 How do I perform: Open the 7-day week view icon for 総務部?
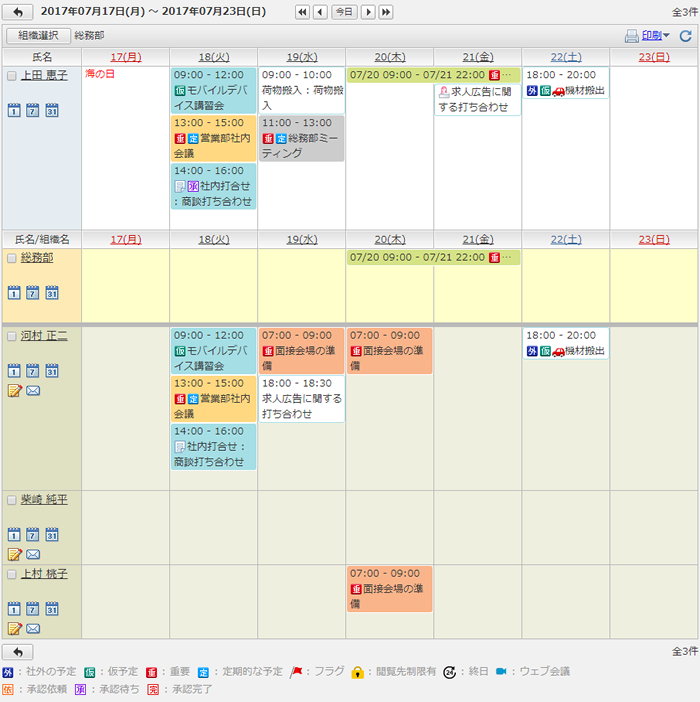pyautogui.click(x=33, y=293)
